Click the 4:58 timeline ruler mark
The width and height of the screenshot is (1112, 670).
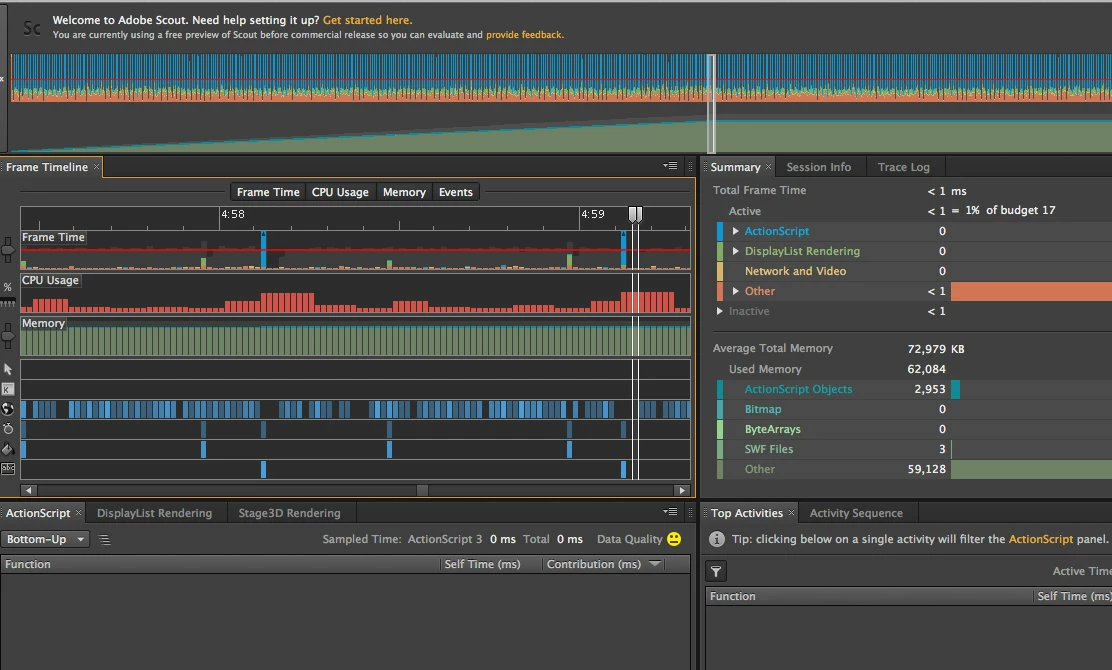coord(233,214)
